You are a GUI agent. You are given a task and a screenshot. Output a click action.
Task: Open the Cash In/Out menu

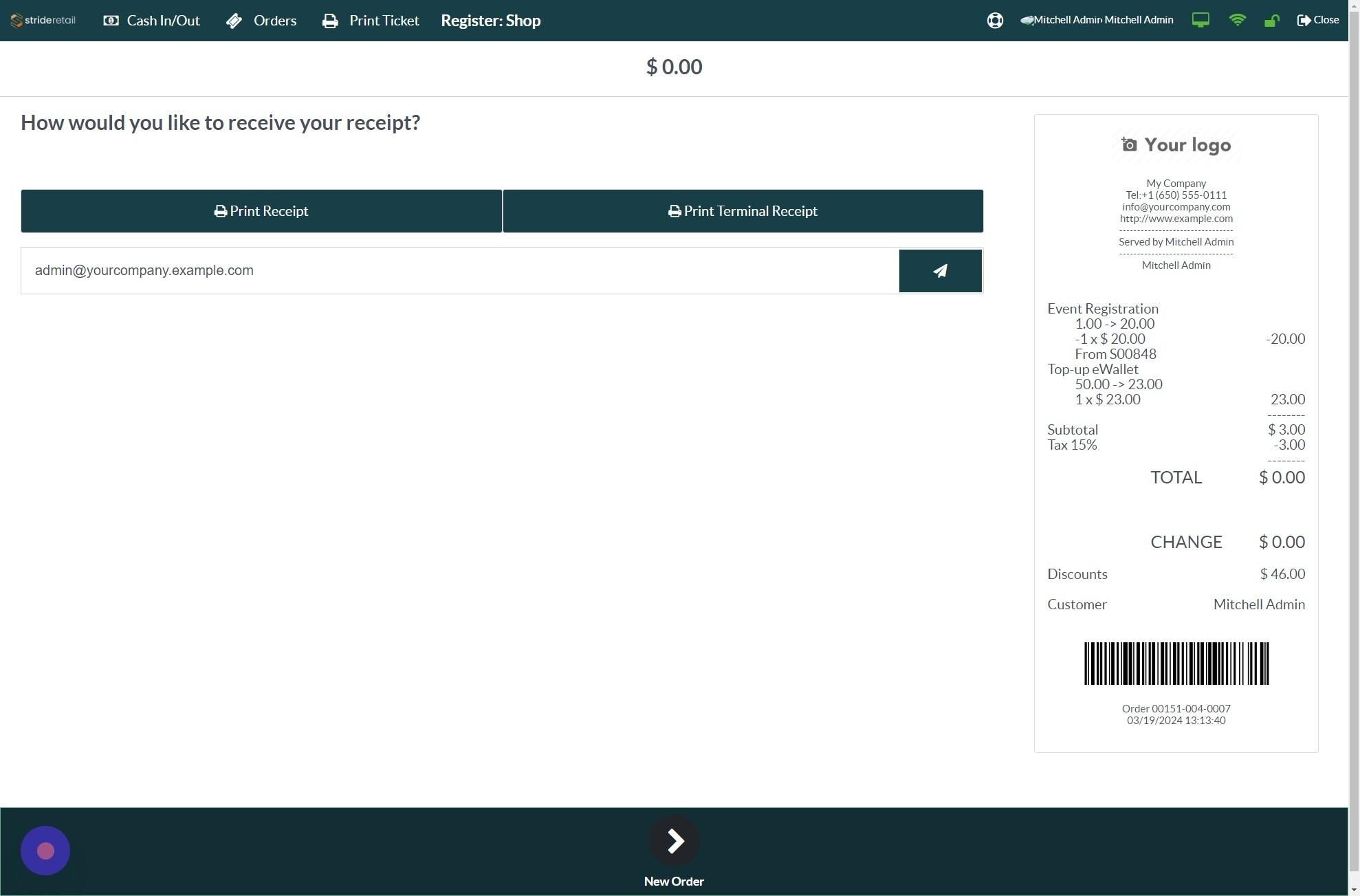[152, 21]
